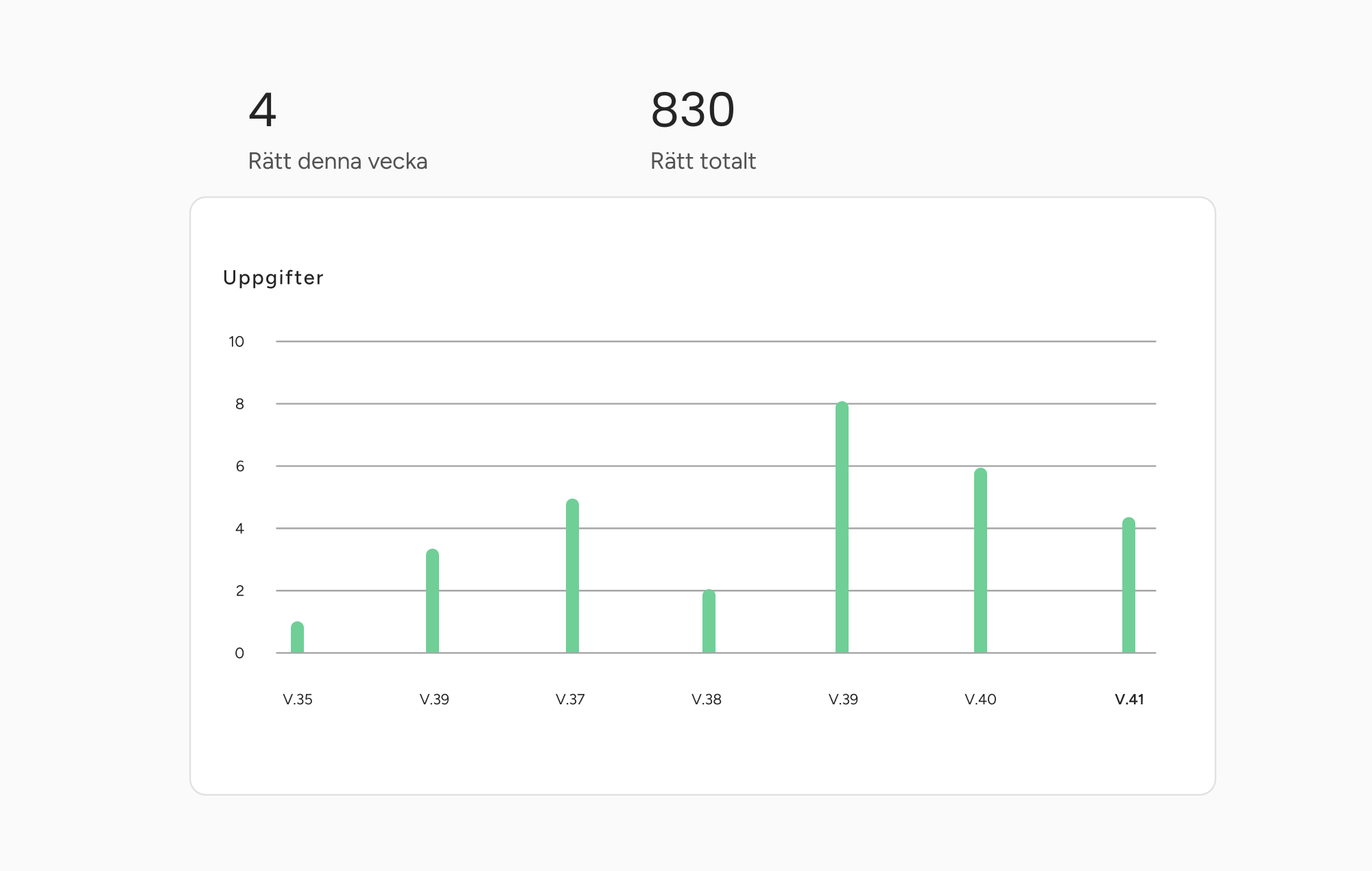Viewport: 1372px width, 871px height.
Task: Click the y-axis label 8
Action: tap(239, 404)
